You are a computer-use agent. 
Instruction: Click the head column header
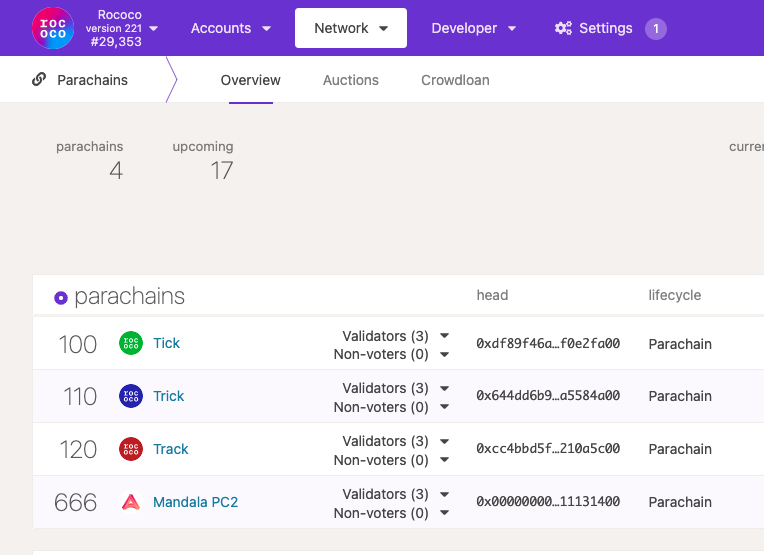pyautogui.click(x=492, y=295)
